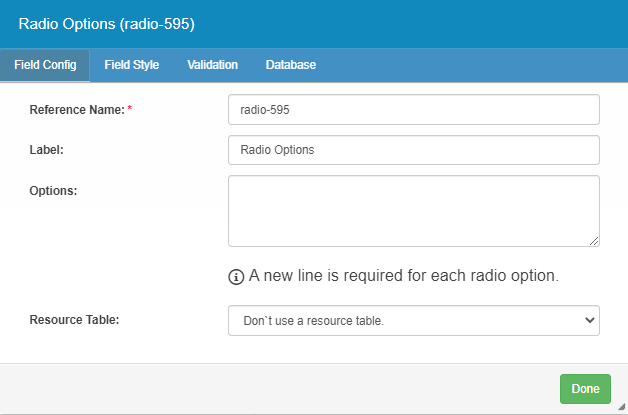
Task: Click the red required asterisk
Action: 129,109
